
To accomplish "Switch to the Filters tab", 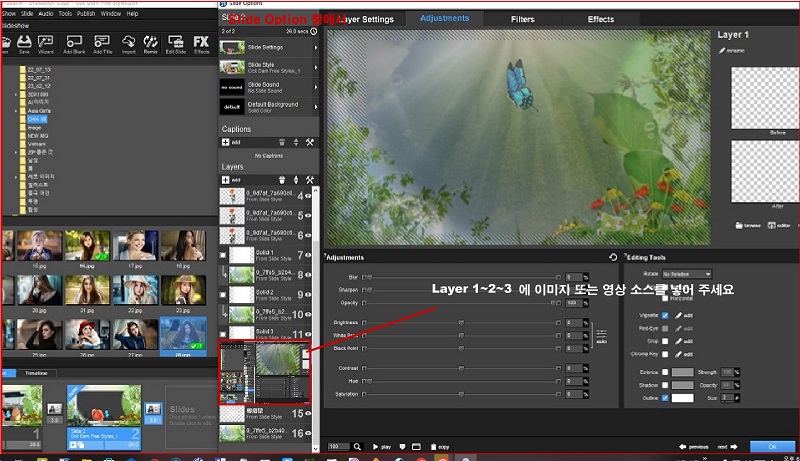I will pos(522,19).
